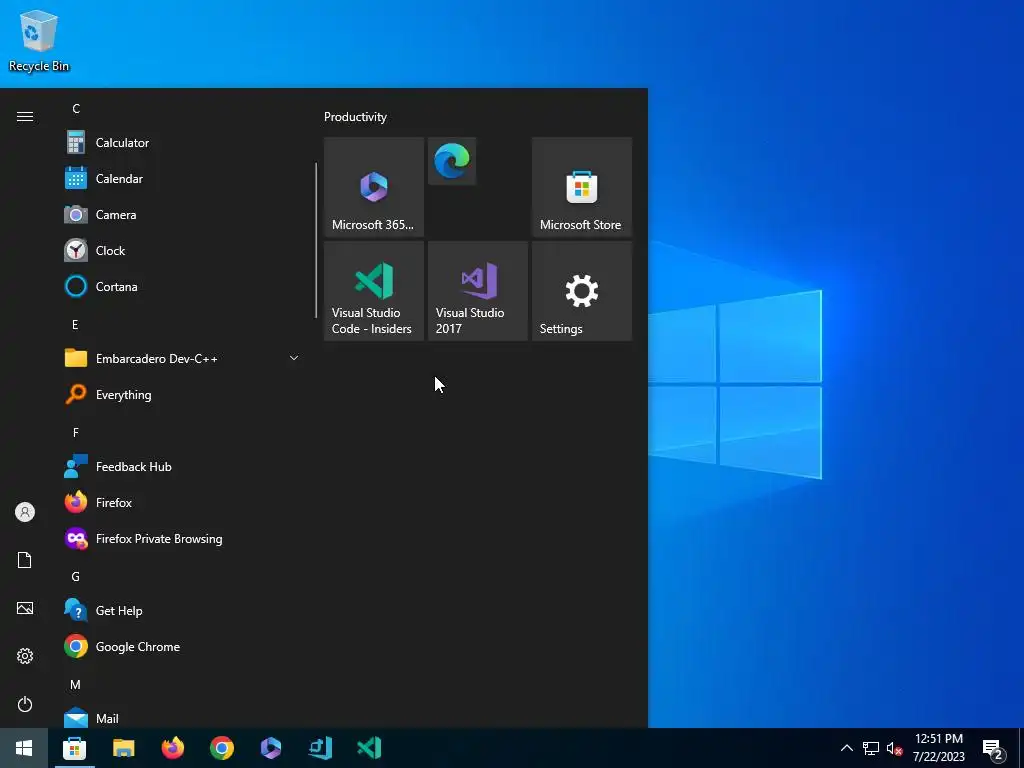This screenshot has height=768, width=1024.
Task: Launch Visual Studio Code - Insiders tile
Action: 374,291
